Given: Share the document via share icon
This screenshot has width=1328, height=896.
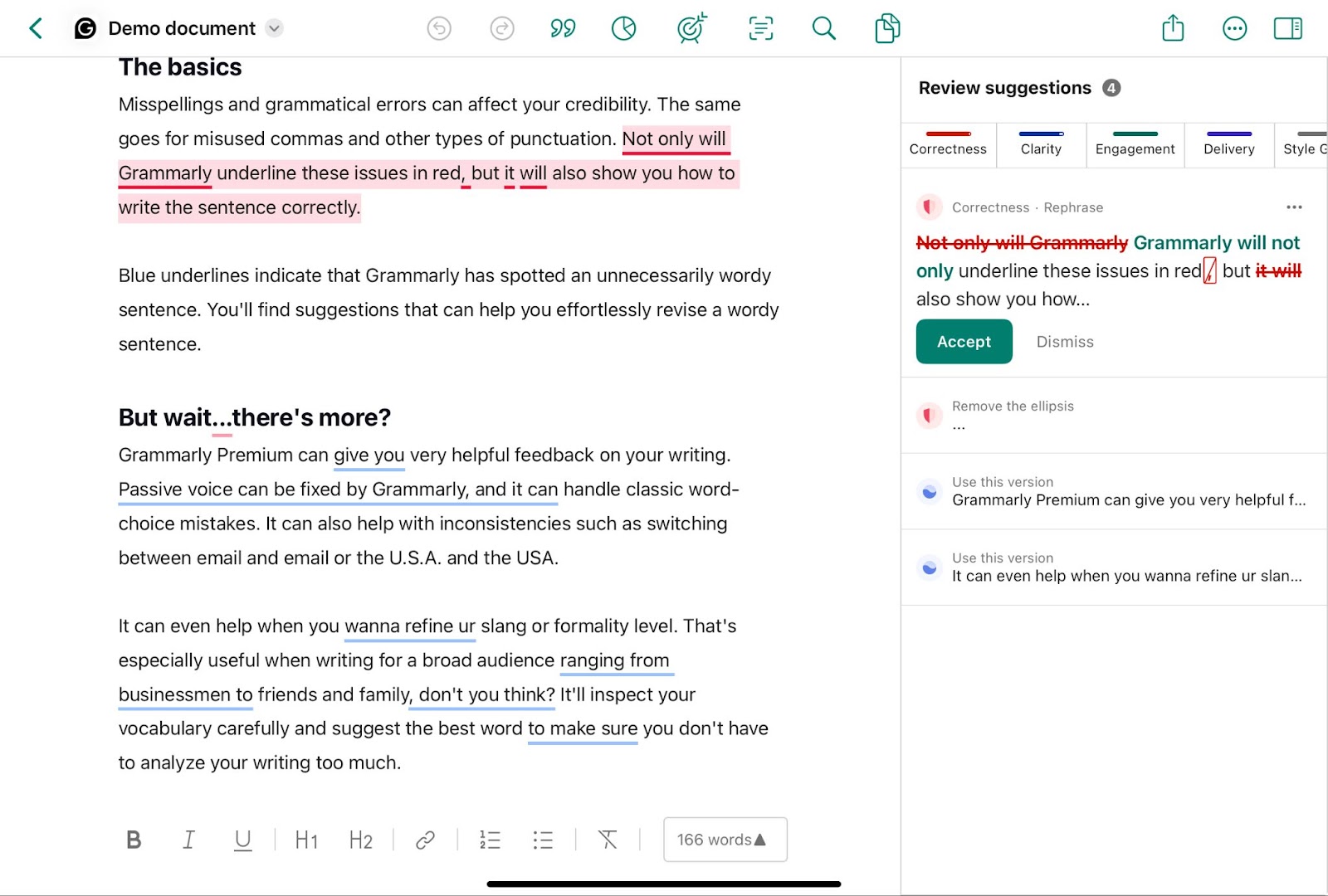Looking at the screenshot, I should [1173, 28].
